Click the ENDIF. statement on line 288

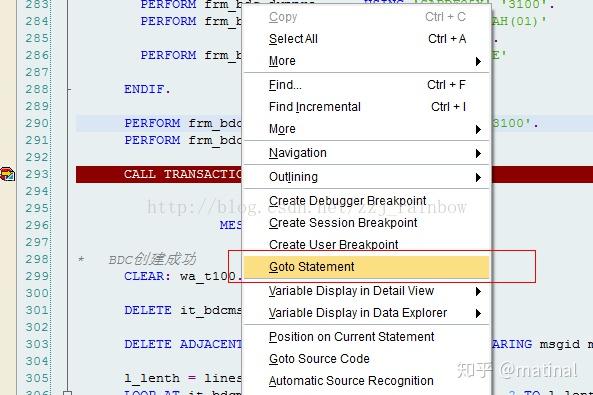click(x=147, y=89)
